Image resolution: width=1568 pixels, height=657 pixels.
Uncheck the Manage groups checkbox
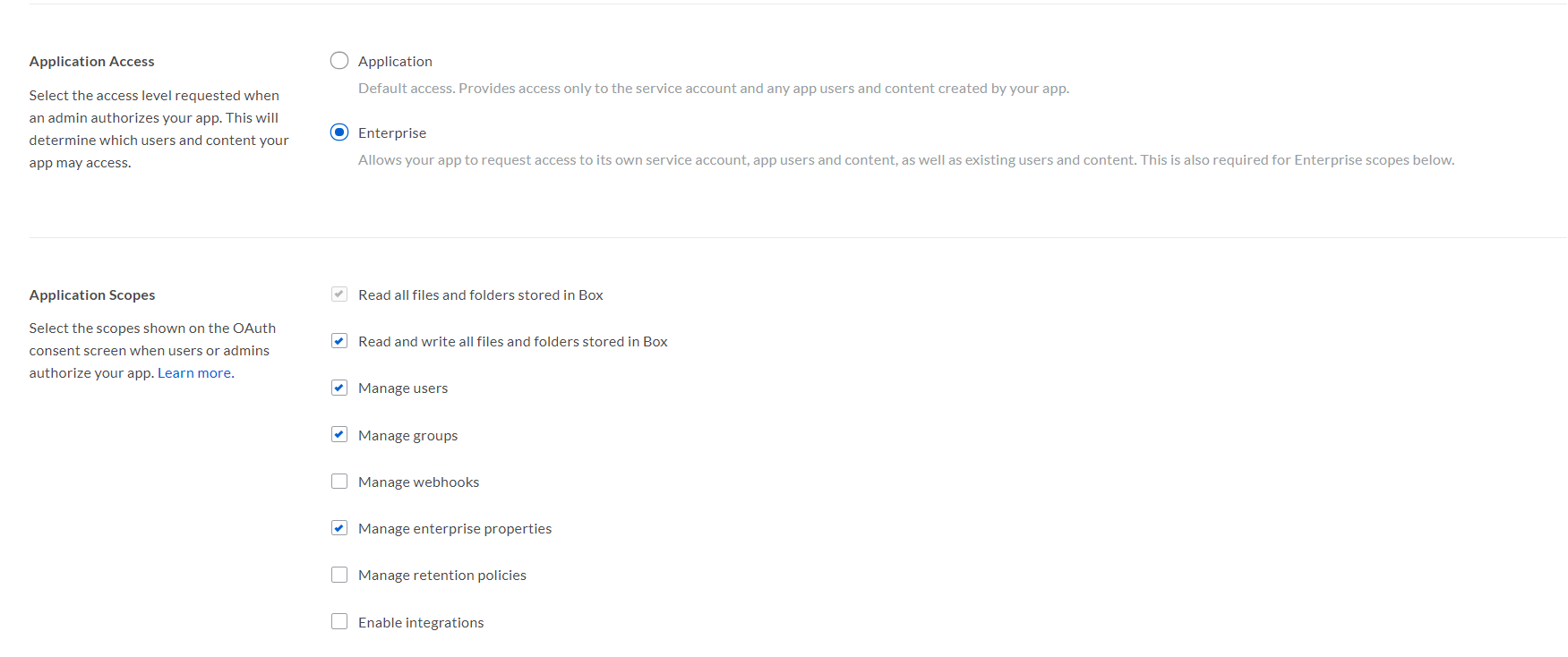[x=339, y=435]
